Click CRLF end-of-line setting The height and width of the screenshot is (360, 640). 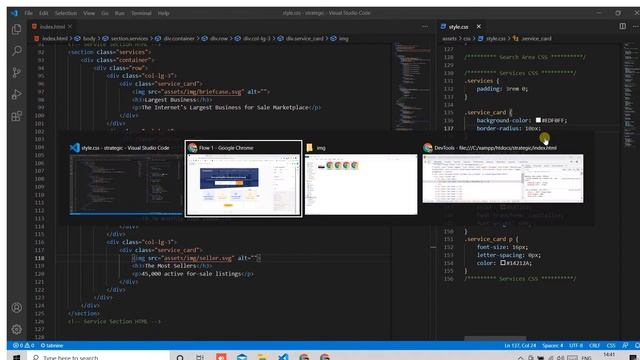click(x=594, y=345)
